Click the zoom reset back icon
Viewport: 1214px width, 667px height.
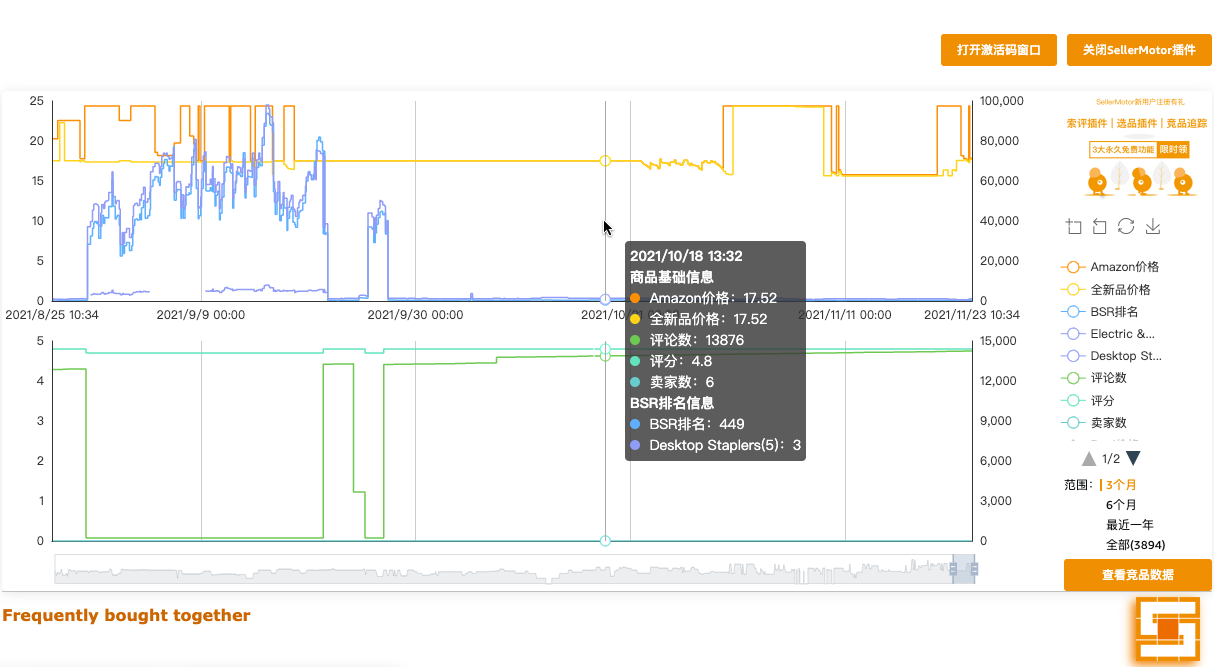[1100, 227]
